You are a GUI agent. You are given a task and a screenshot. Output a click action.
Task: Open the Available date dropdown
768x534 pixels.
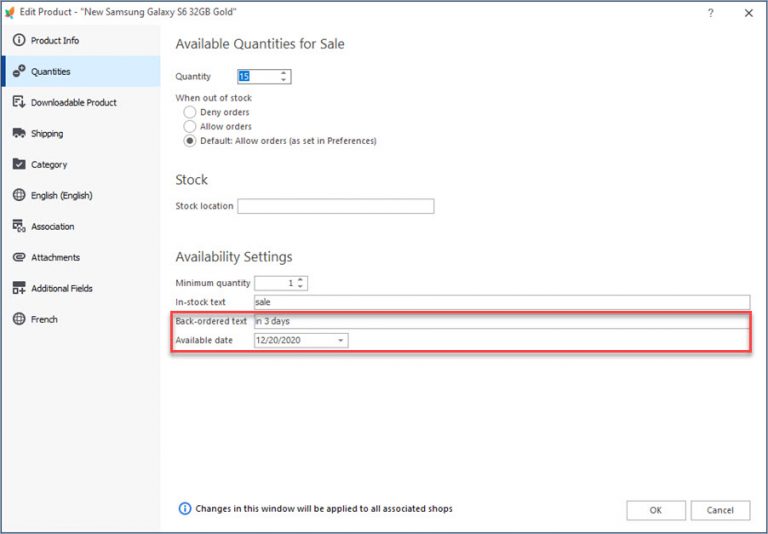[x=341, y=341]
